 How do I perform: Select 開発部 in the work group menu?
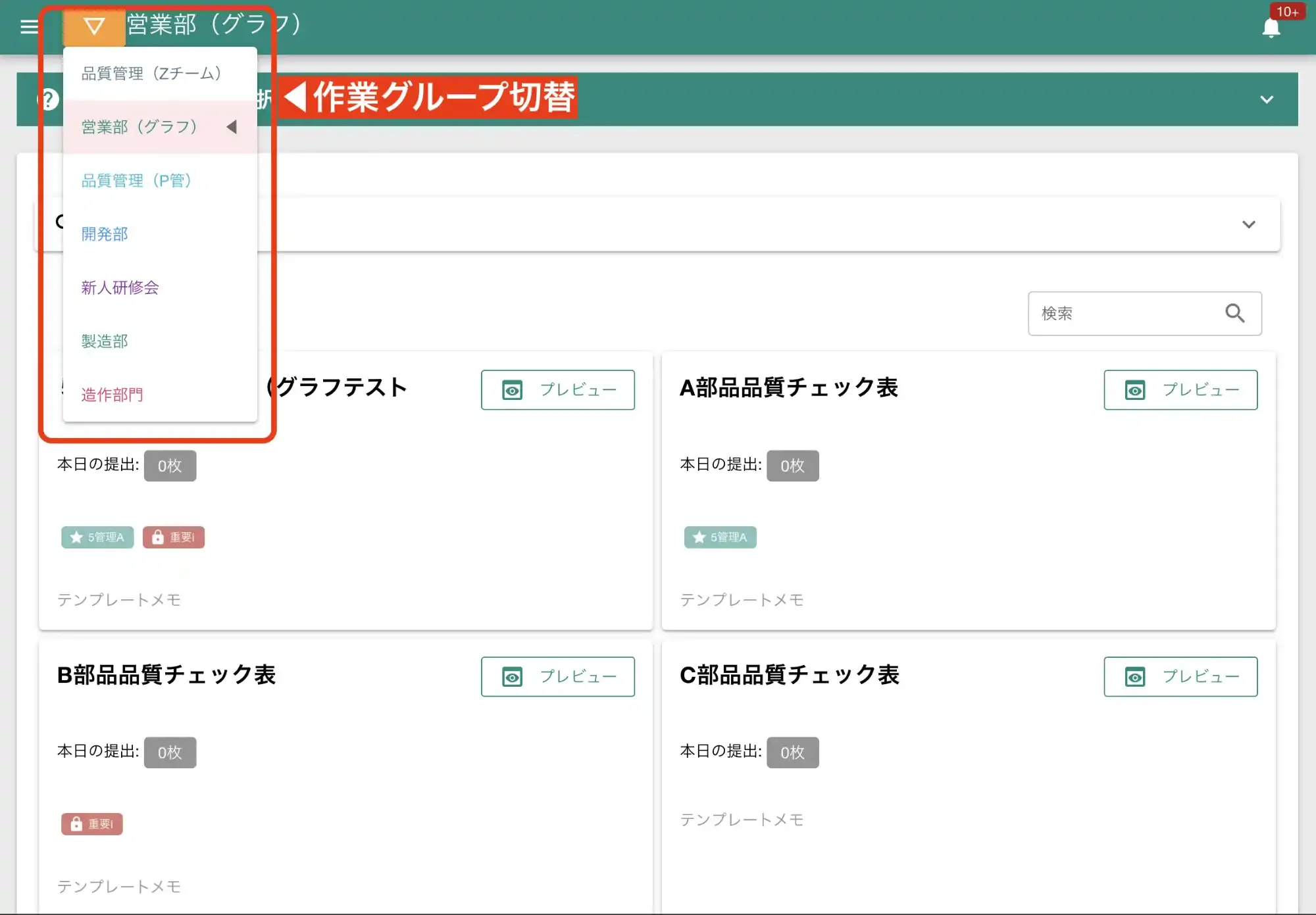tap(103, 234)
